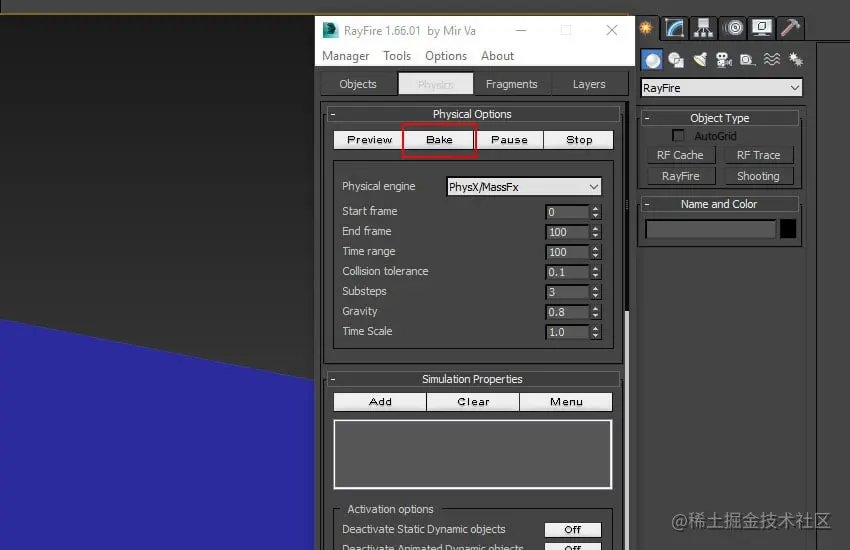Open the Create panel tab icon
The image size is (850, 550).
click(x=646, y=28)
